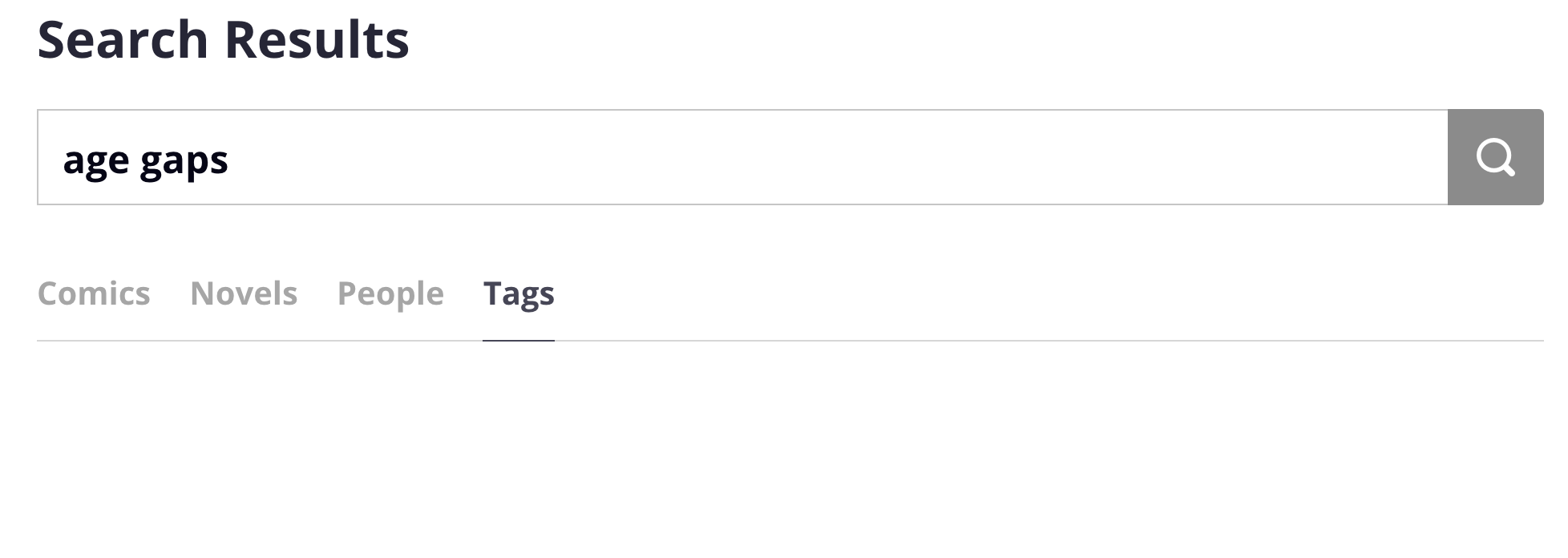1568x558 pixels.
Task: Run the age gaps search again
Action: 1495,157
